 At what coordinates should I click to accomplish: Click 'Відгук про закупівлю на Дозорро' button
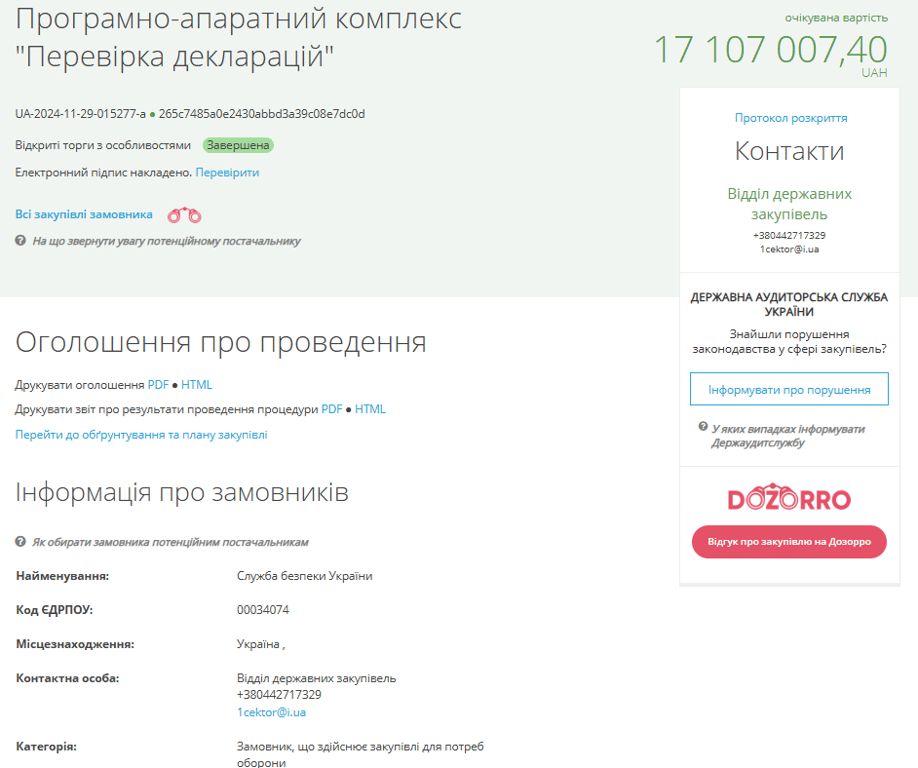[789, 542]
